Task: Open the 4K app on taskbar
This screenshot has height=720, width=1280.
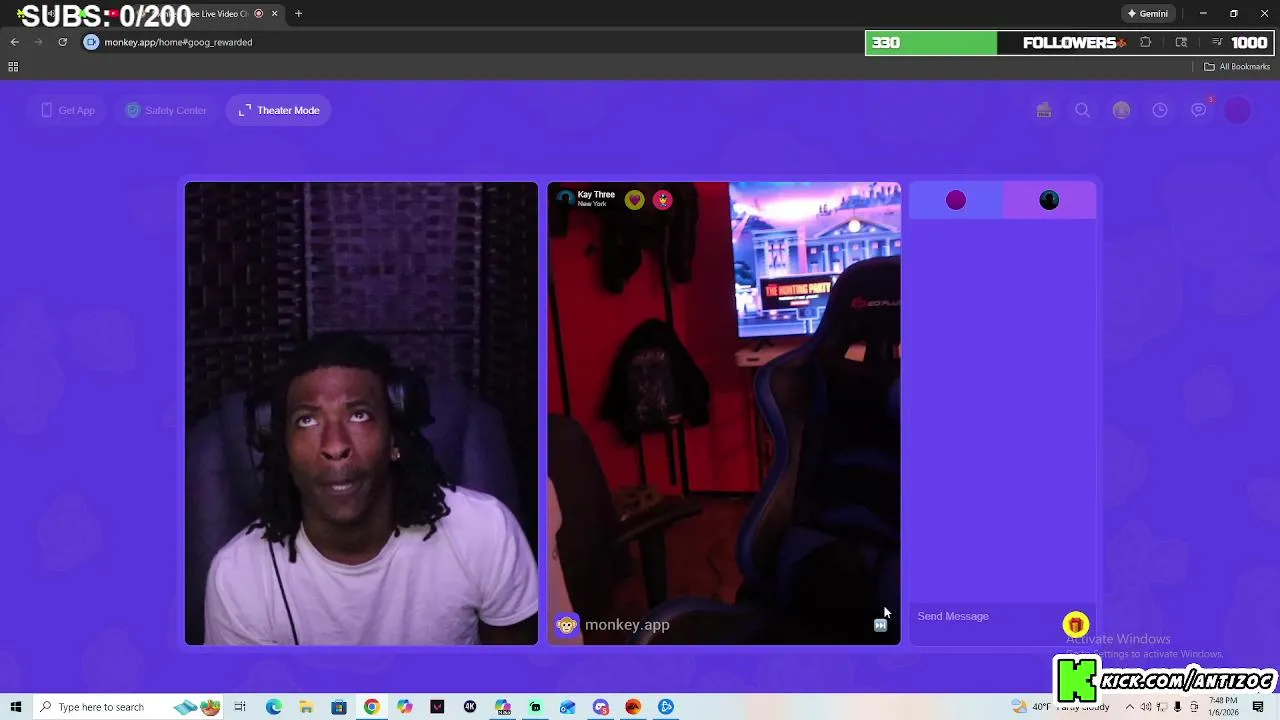Action: click(469, 707)
